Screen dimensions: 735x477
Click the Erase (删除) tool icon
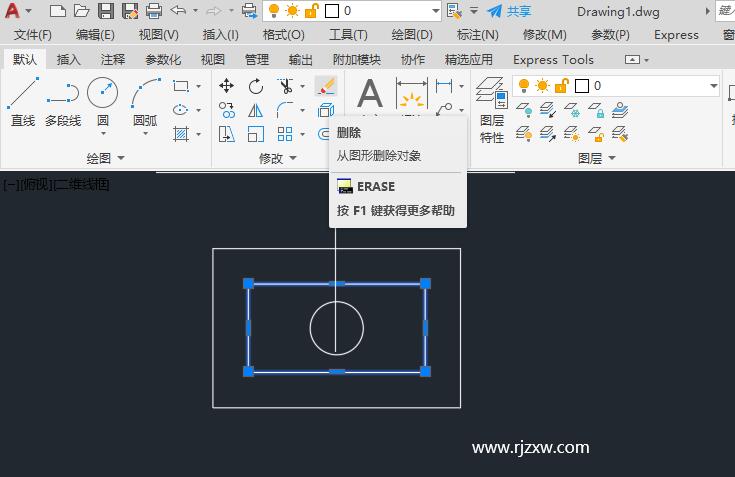(326, 86)
